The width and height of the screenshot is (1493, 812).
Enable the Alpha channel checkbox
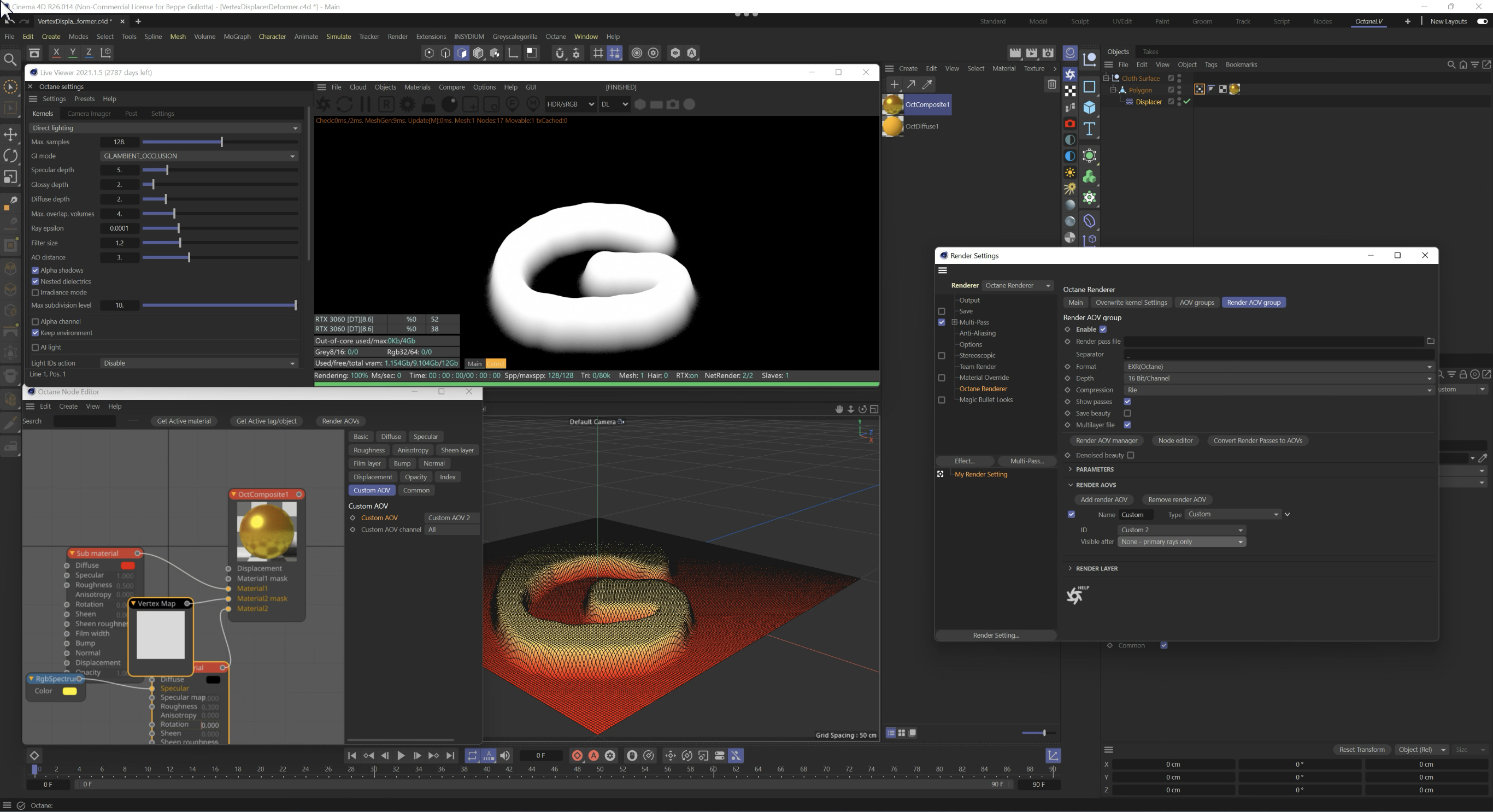[x=36, y=321]
